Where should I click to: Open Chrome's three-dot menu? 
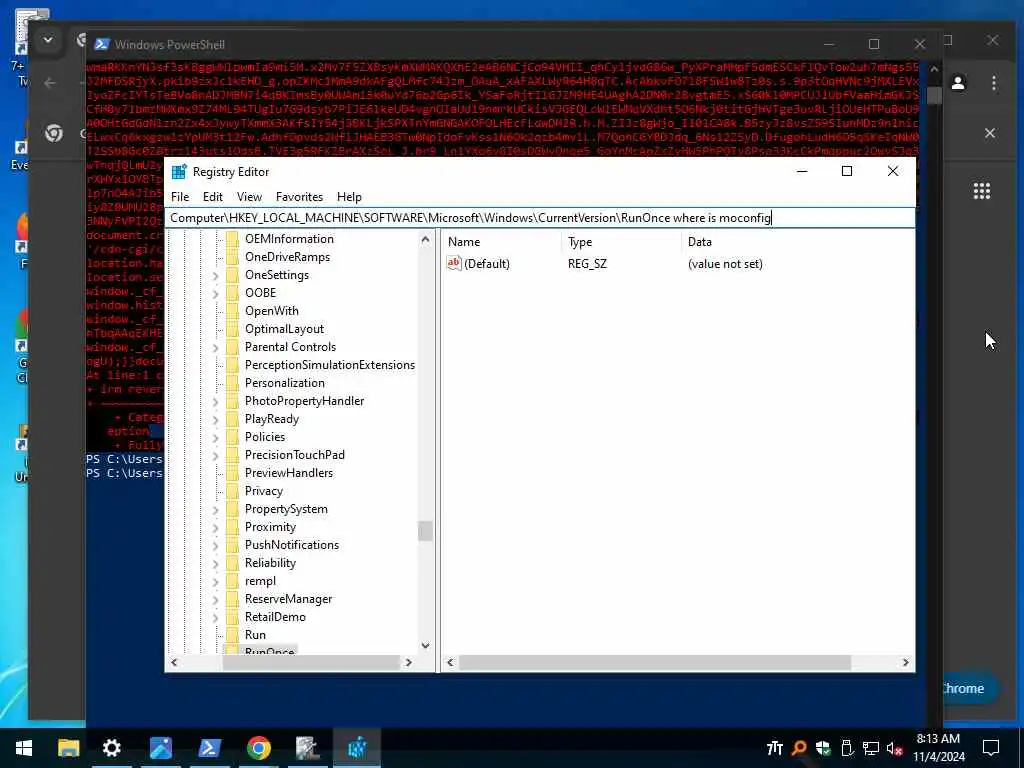[x=993, y=83]
